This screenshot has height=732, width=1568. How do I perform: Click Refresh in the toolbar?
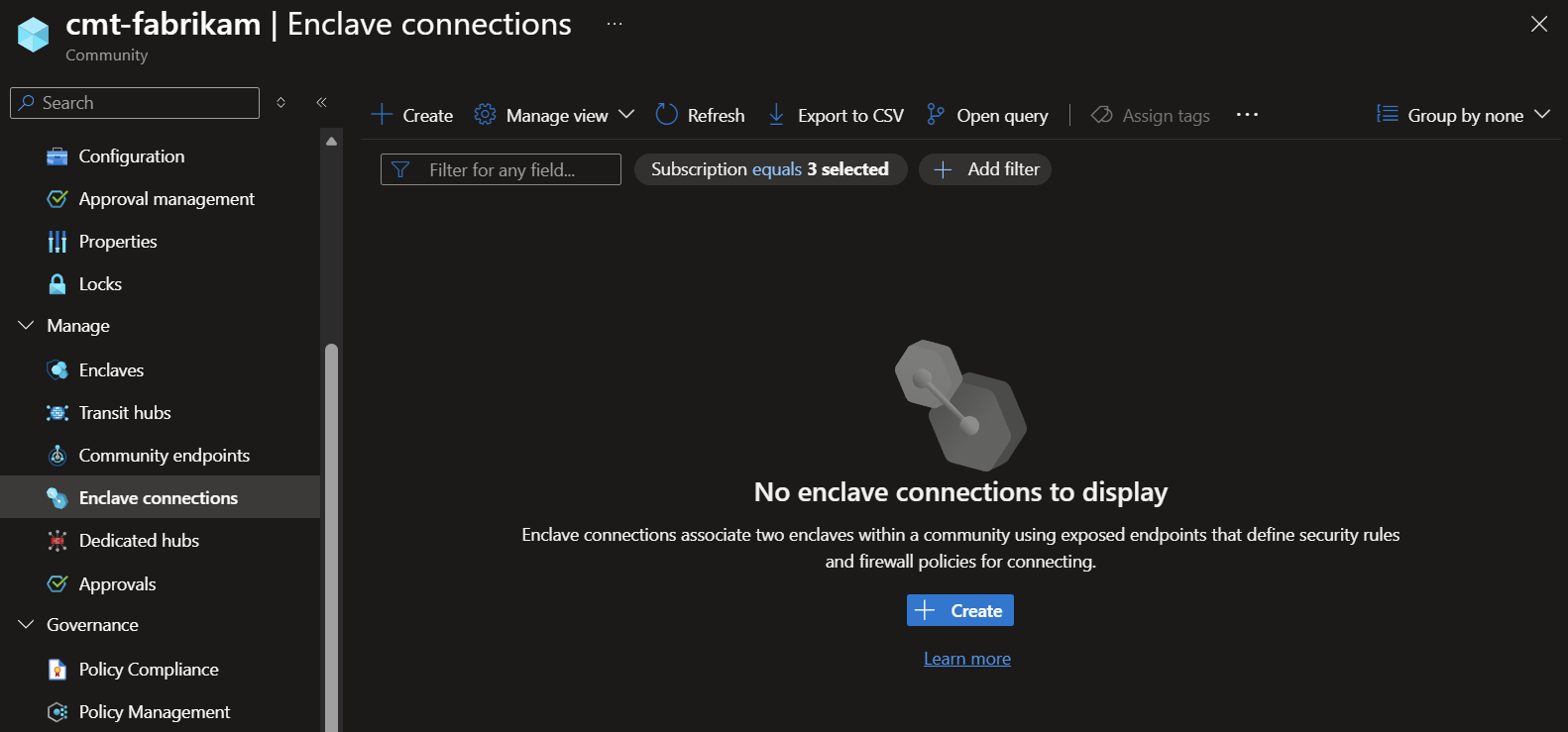701,115
